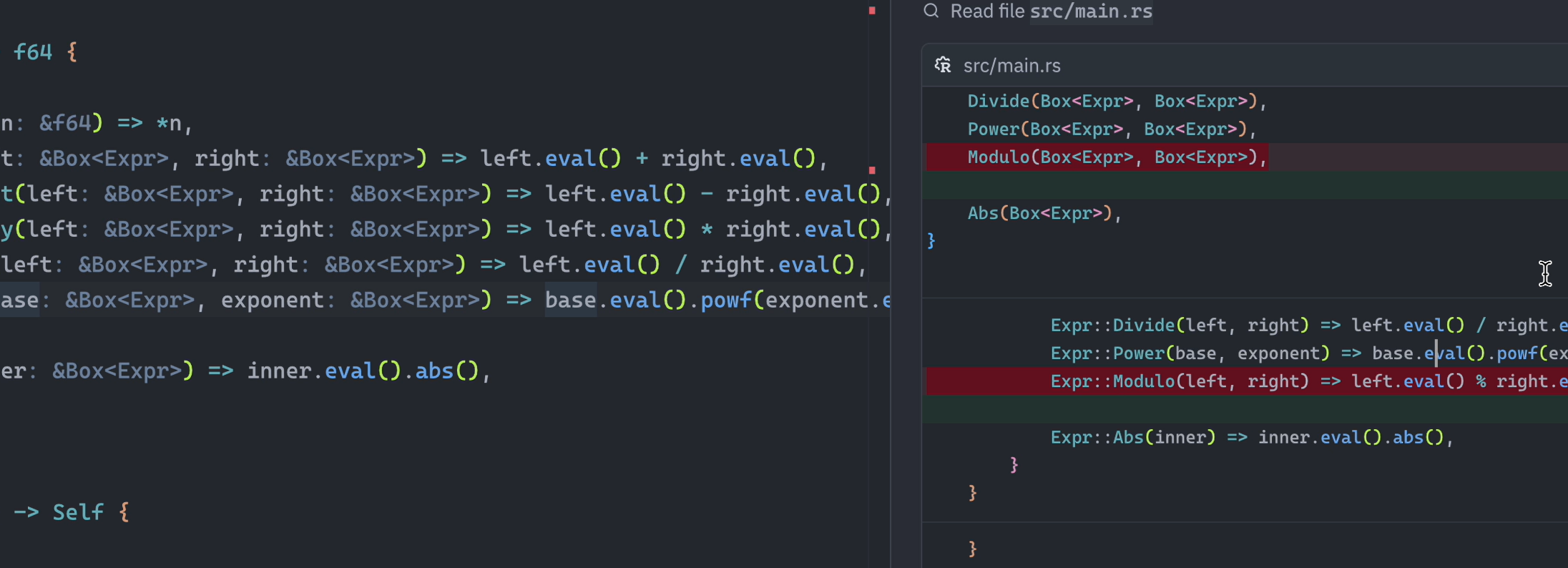Image resolution: width=1568 pixels, height=568 pixels.
Task: Click "inner.eval().abs()," in the left editor
Action: pos(369,371)
